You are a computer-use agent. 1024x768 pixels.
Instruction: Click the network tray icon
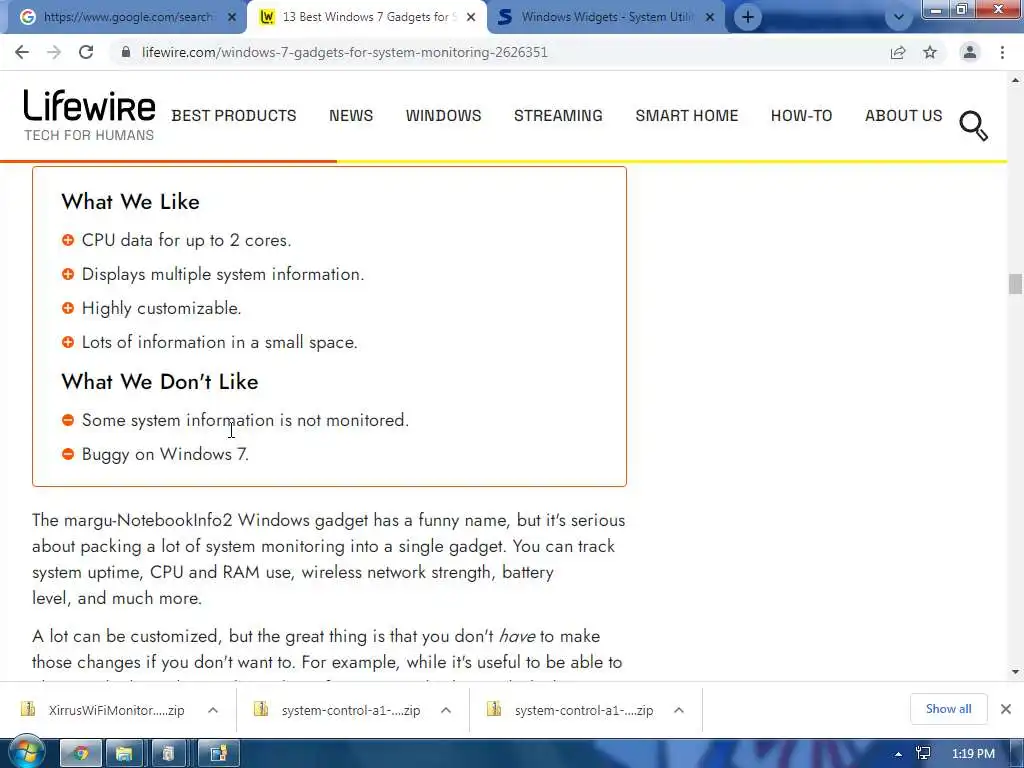tap(923, 754)
